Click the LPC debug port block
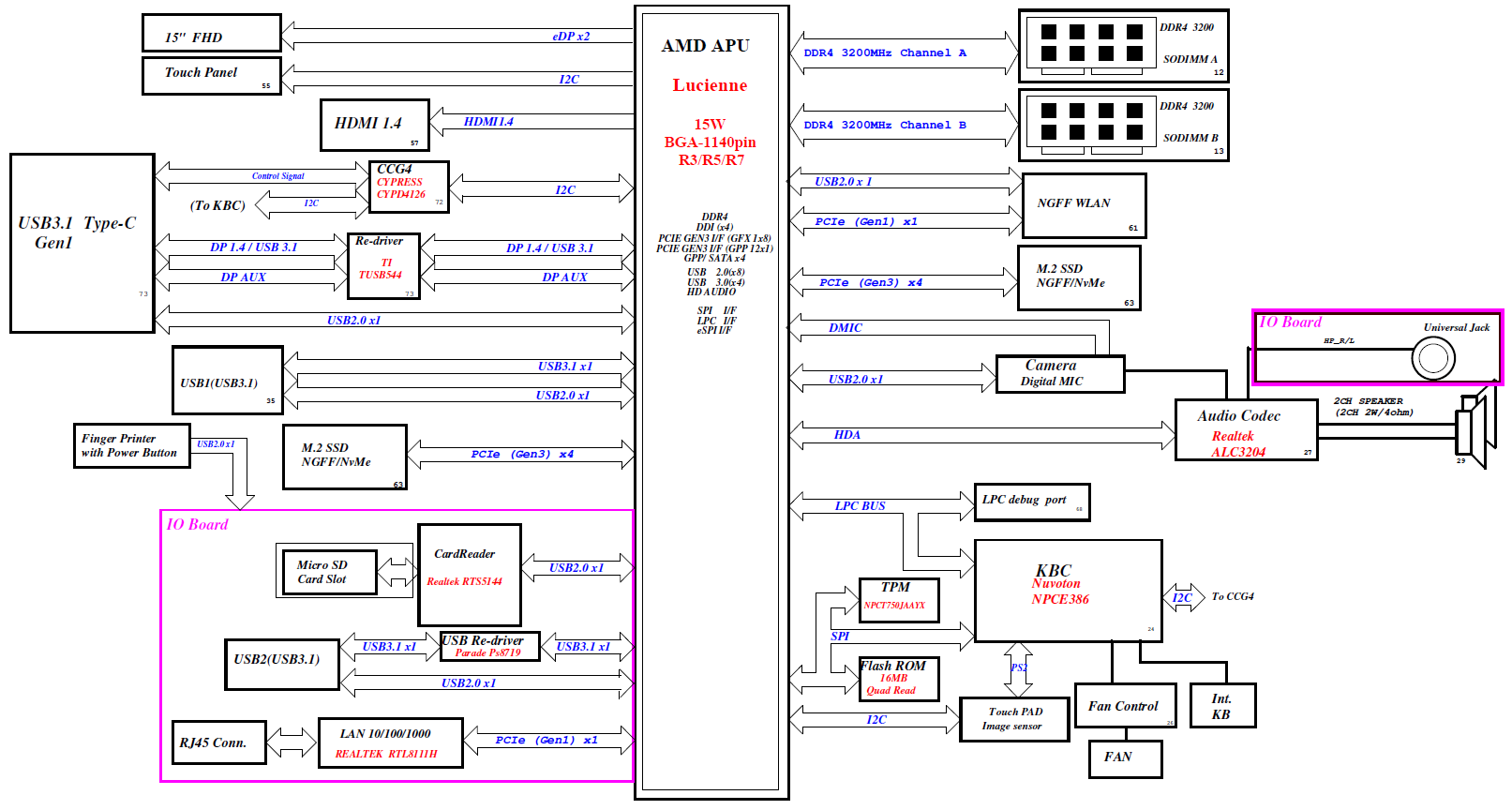The height and width of the screenshot is (810, 1512). click(x=1031, y=502)
